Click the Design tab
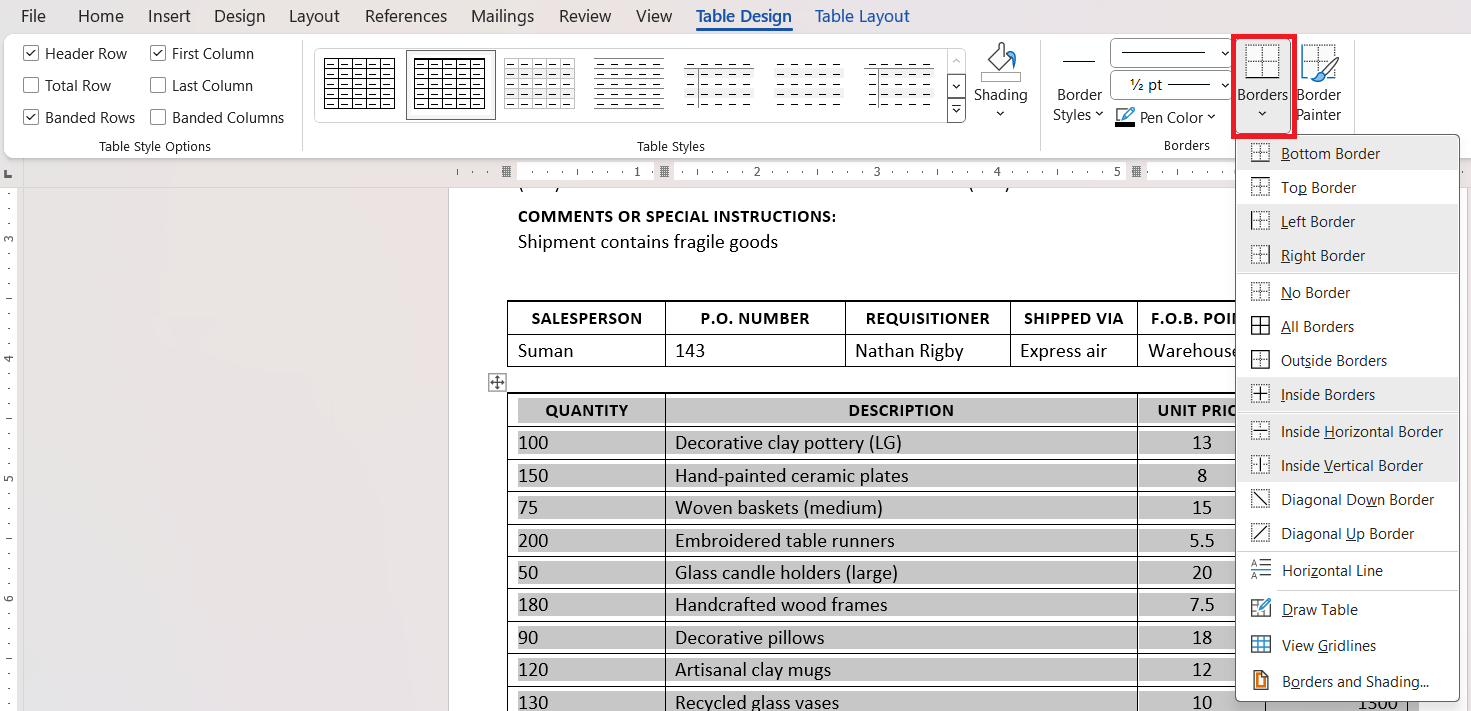 (240, 16)
